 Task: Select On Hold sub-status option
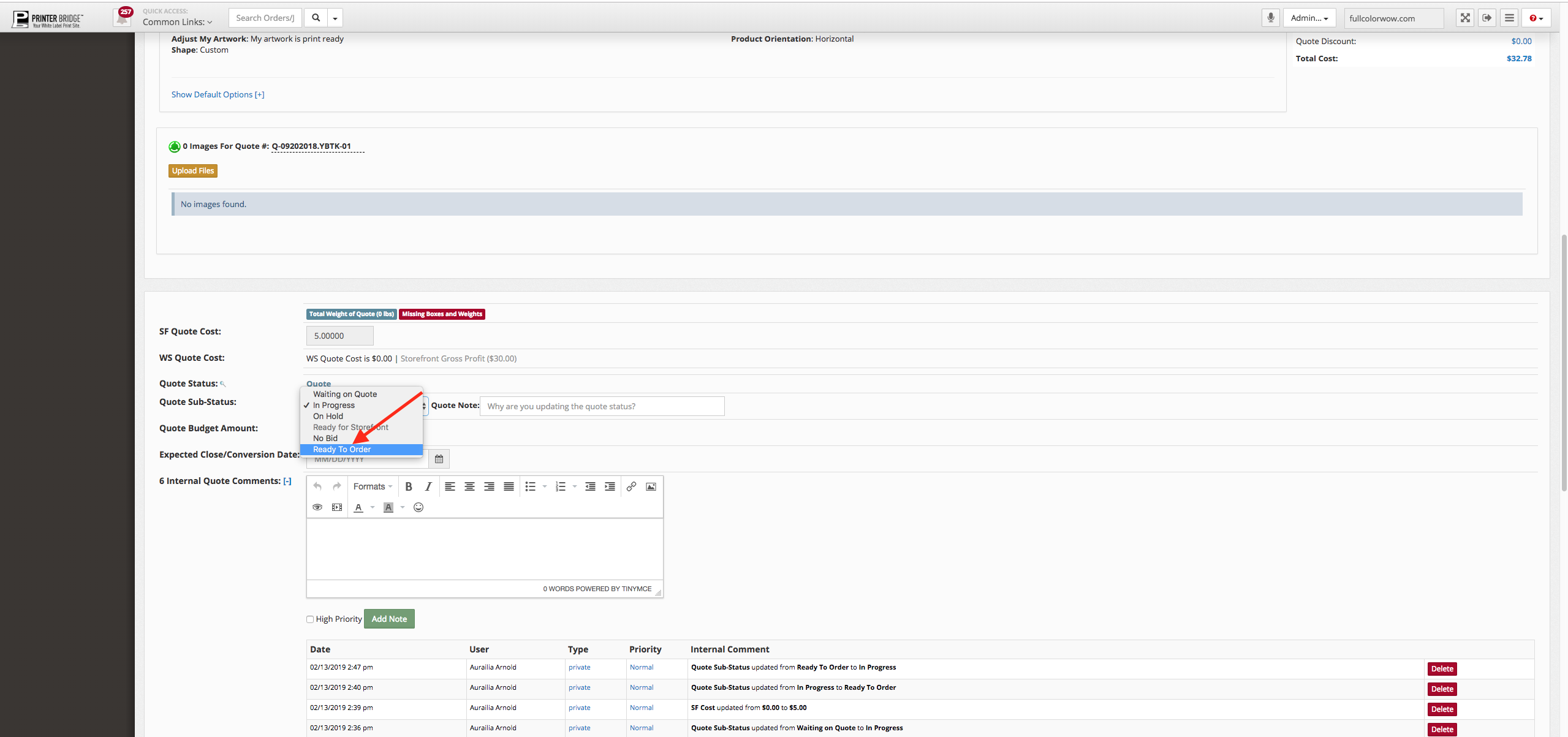(328, 417)
